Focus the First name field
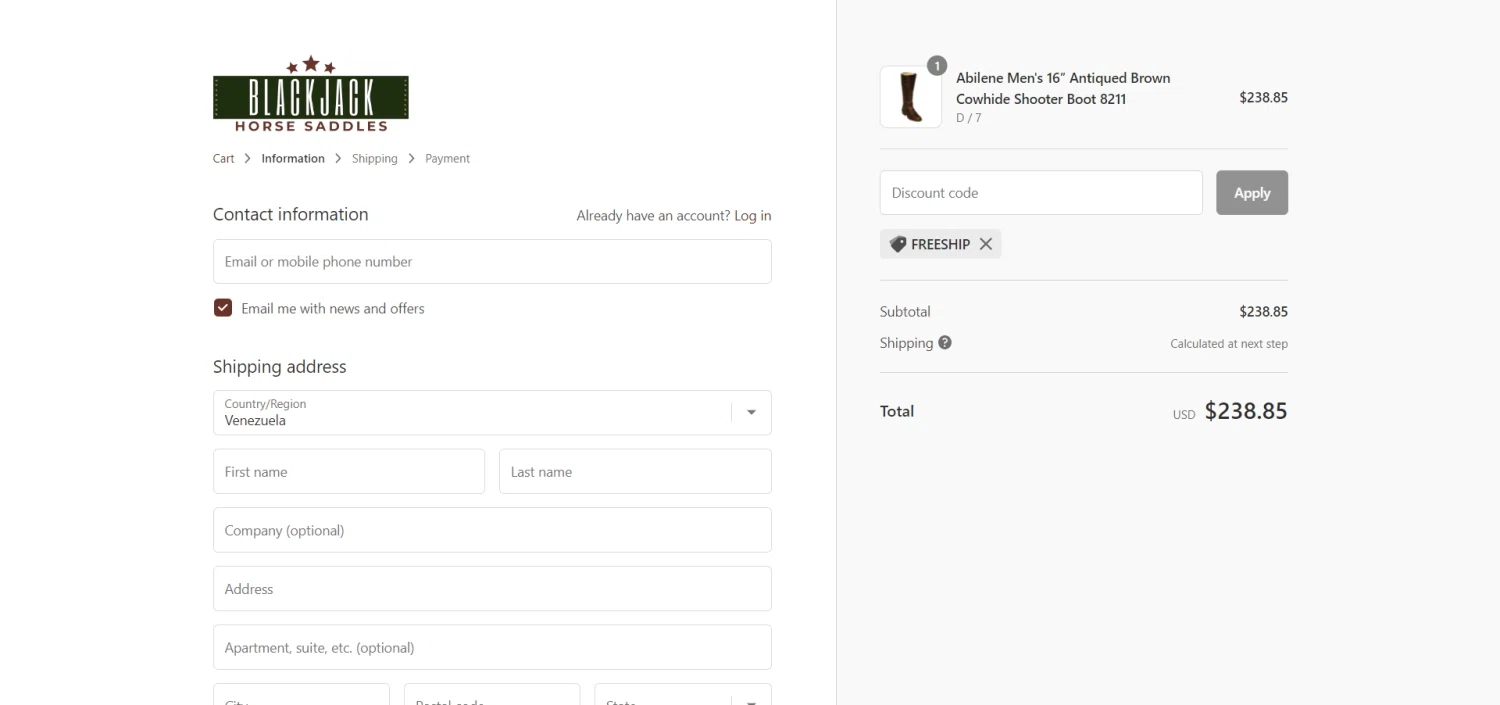The width and height of the screenshot is (1500, 705). tap(349, 471)
